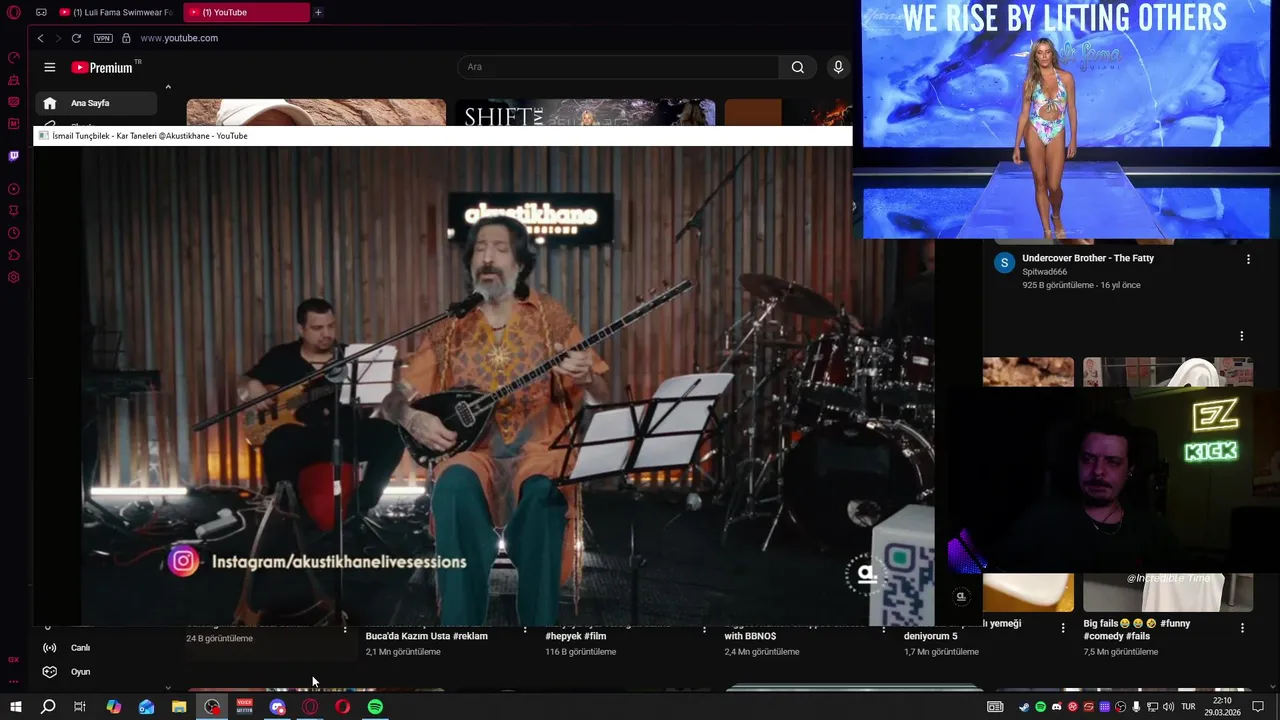Focus the YouTube 'Ara' search box

click(x=618, y=67)
